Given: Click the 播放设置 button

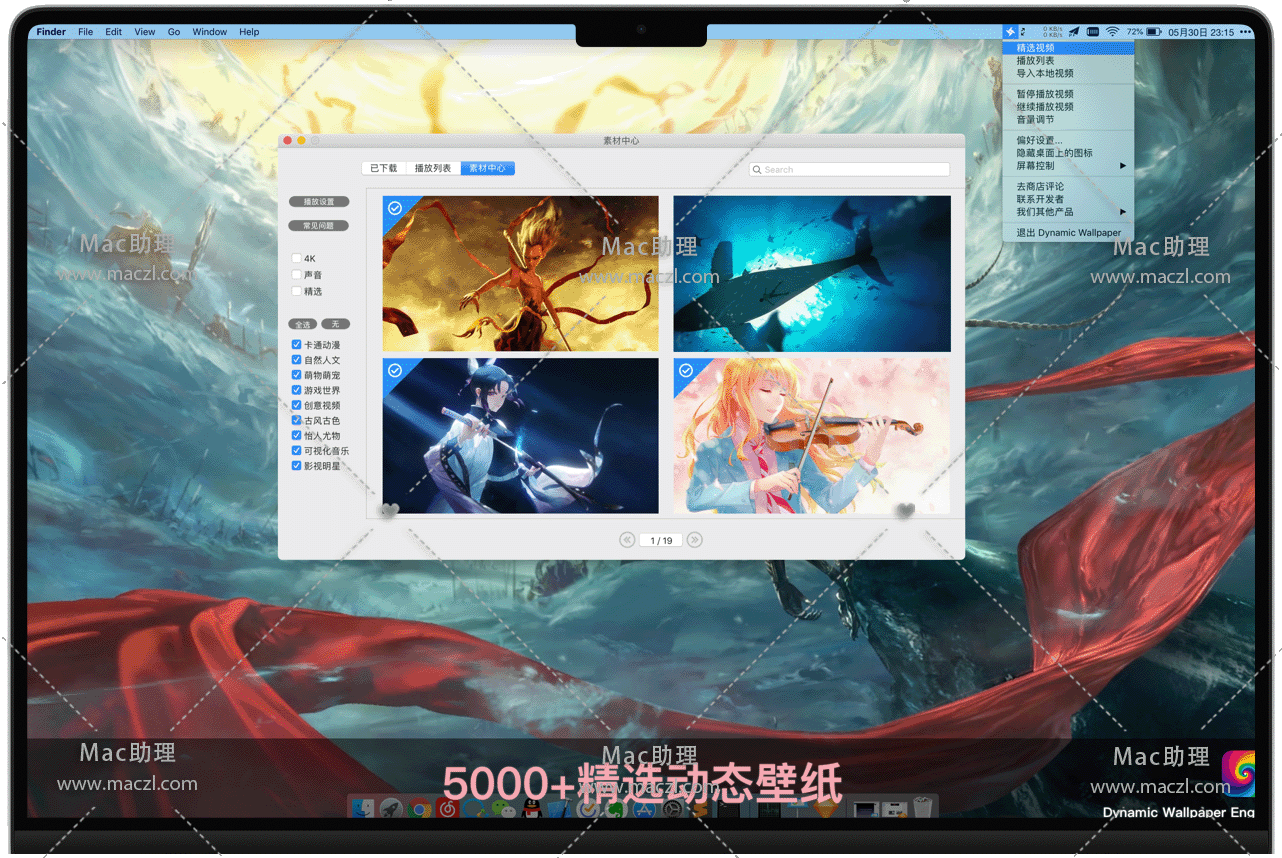Looking at the screenshot, I should coord(319,202).
